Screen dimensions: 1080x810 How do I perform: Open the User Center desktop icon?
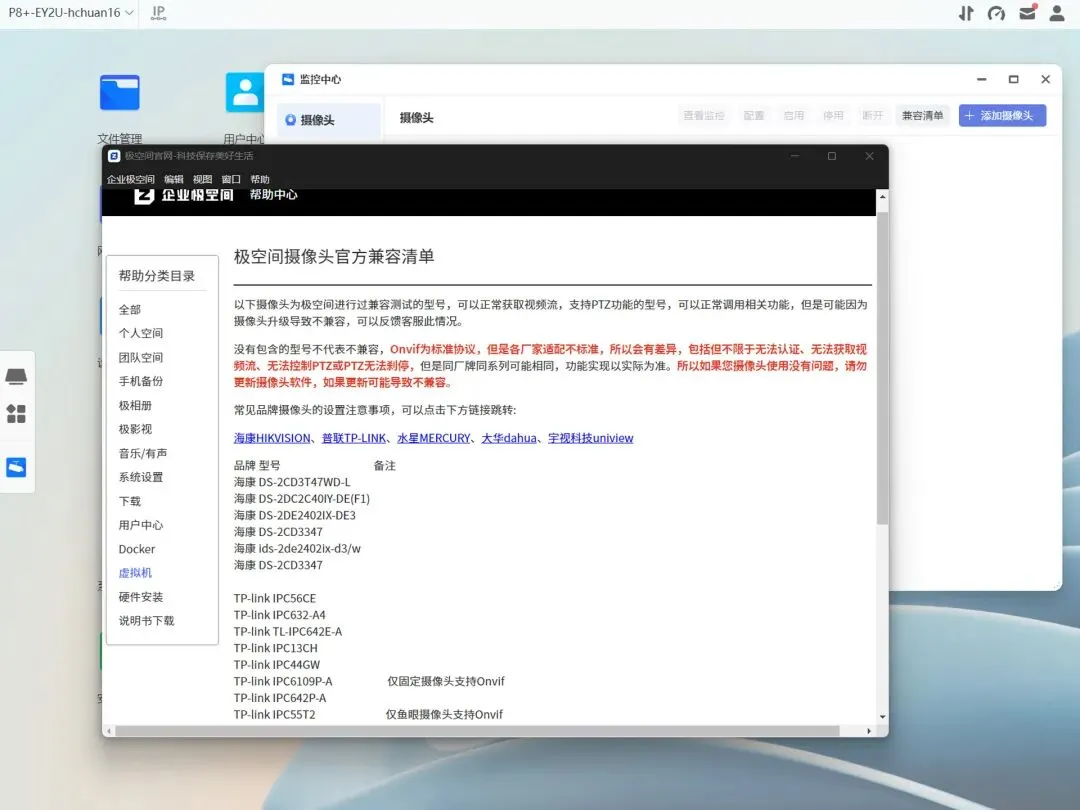pos(245,93)
